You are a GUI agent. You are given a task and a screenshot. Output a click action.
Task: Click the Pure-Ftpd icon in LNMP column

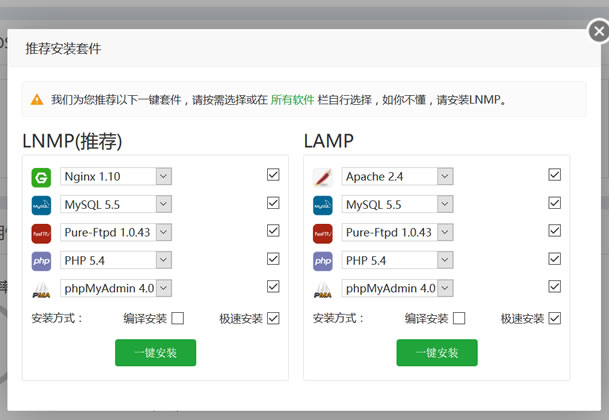pyautogui.click(x=41, y=233)
